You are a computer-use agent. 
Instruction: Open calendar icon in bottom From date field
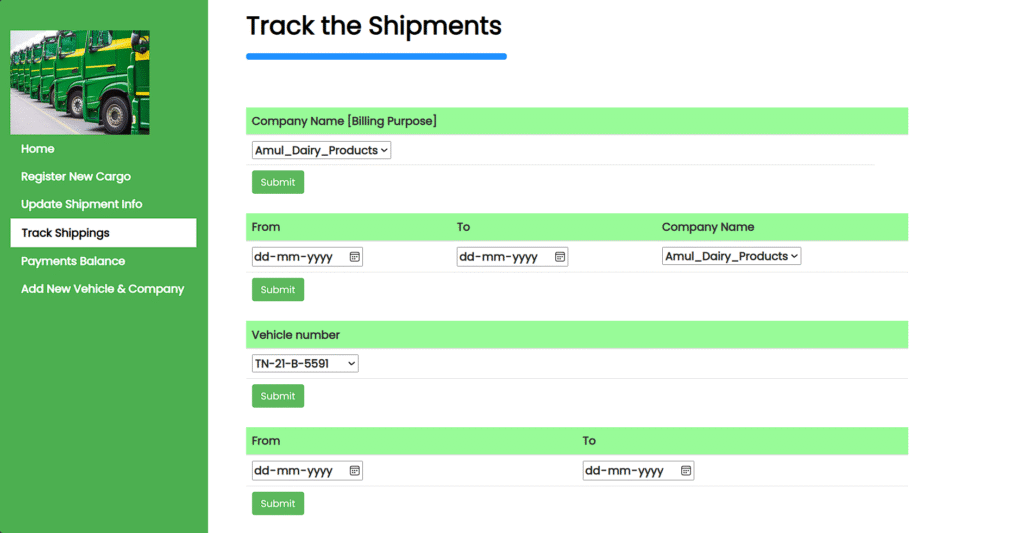pyautogui.click(x=355, y=470)
